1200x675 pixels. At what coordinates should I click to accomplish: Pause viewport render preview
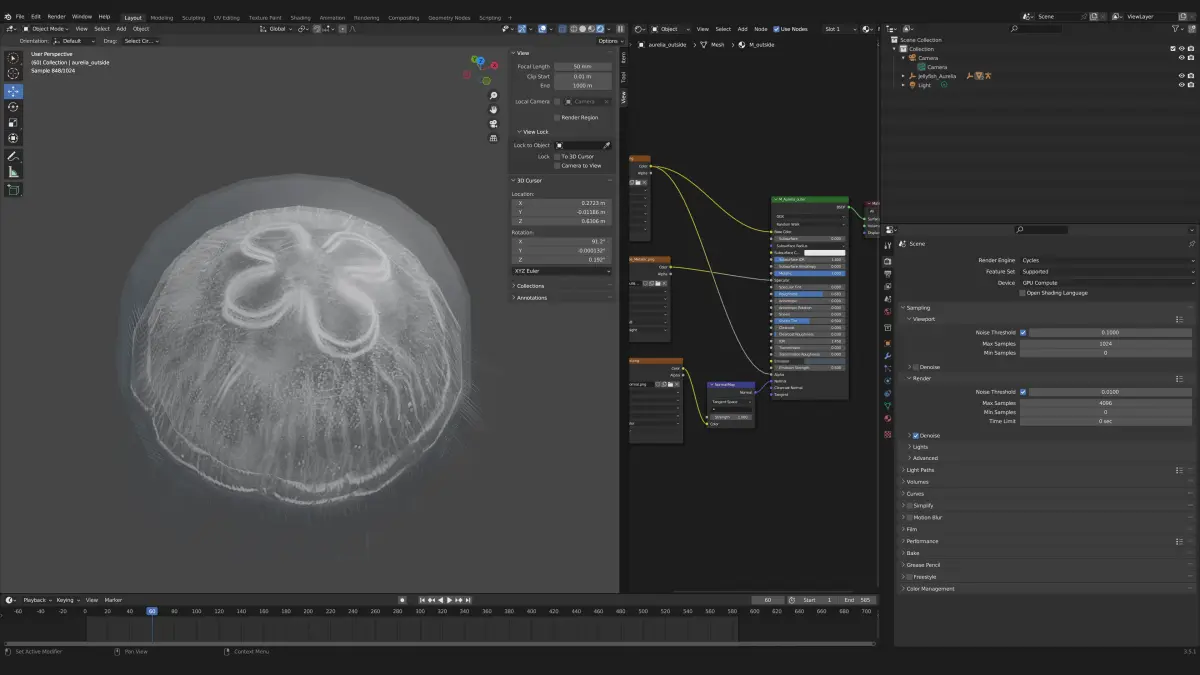(x=620, y=29)
